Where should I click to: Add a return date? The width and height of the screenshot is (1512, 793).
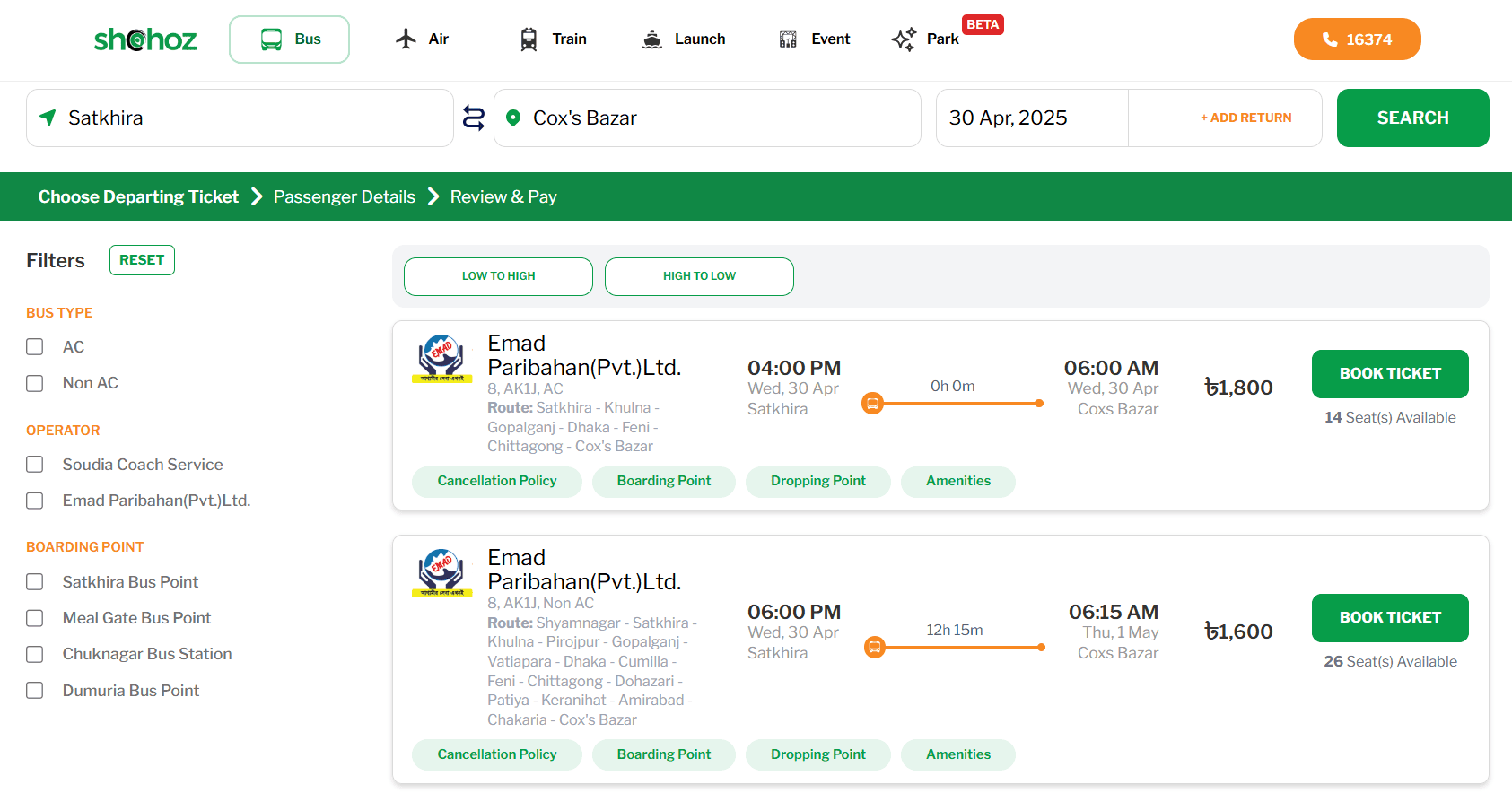tap(1245, 118)
